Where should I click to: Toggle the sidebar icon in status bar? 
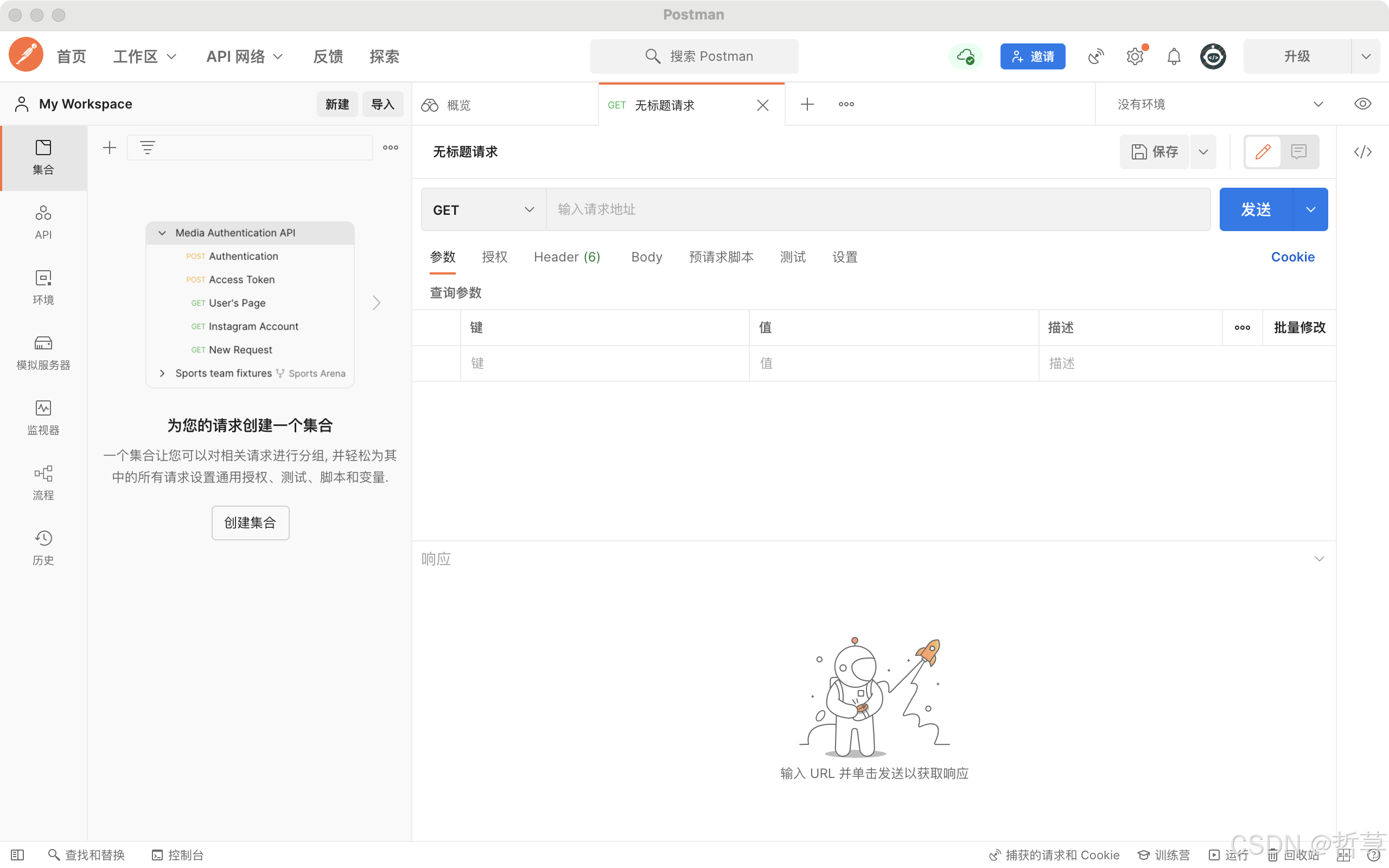coord(17,855)
